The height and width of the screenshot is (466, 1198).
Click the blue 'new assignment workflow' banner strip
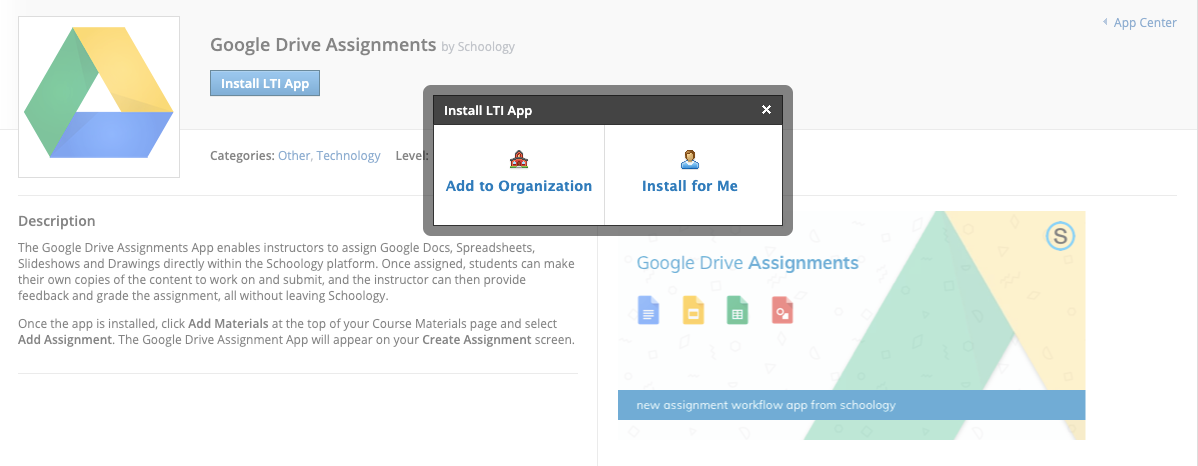coord(851,405)
